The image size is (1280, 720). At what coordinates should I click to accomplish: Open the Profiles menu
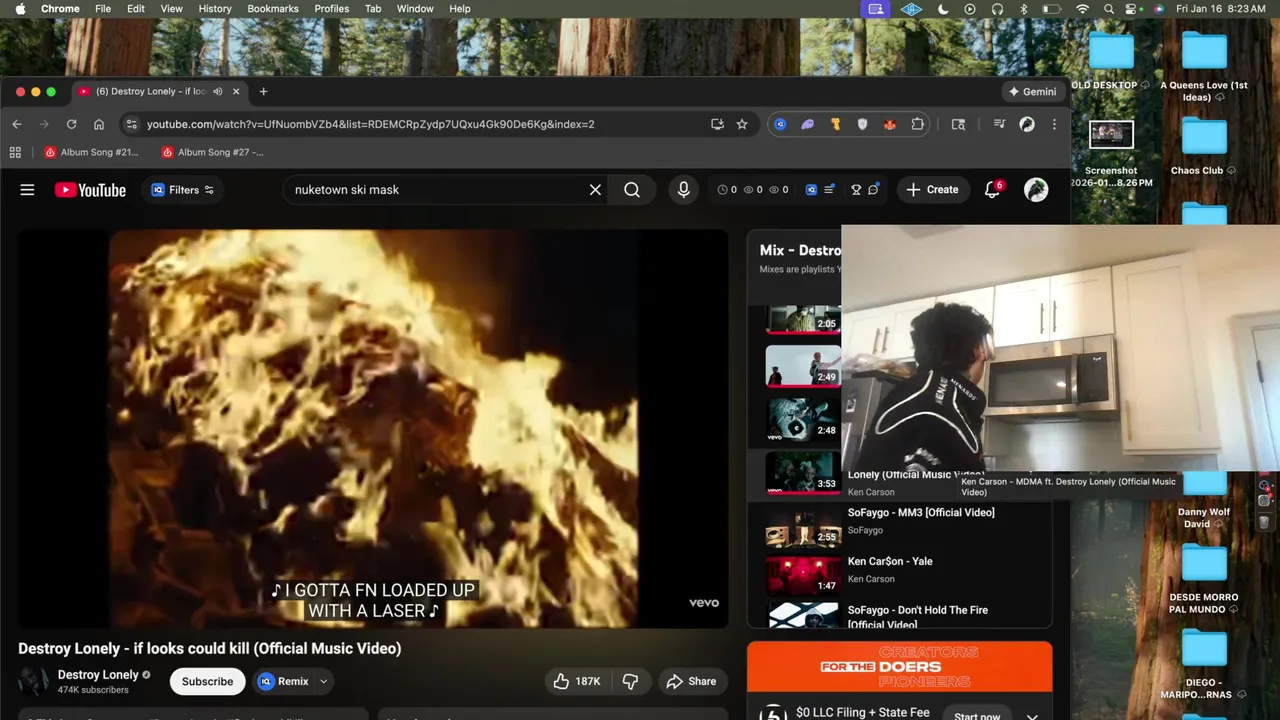tap(332, 9)
